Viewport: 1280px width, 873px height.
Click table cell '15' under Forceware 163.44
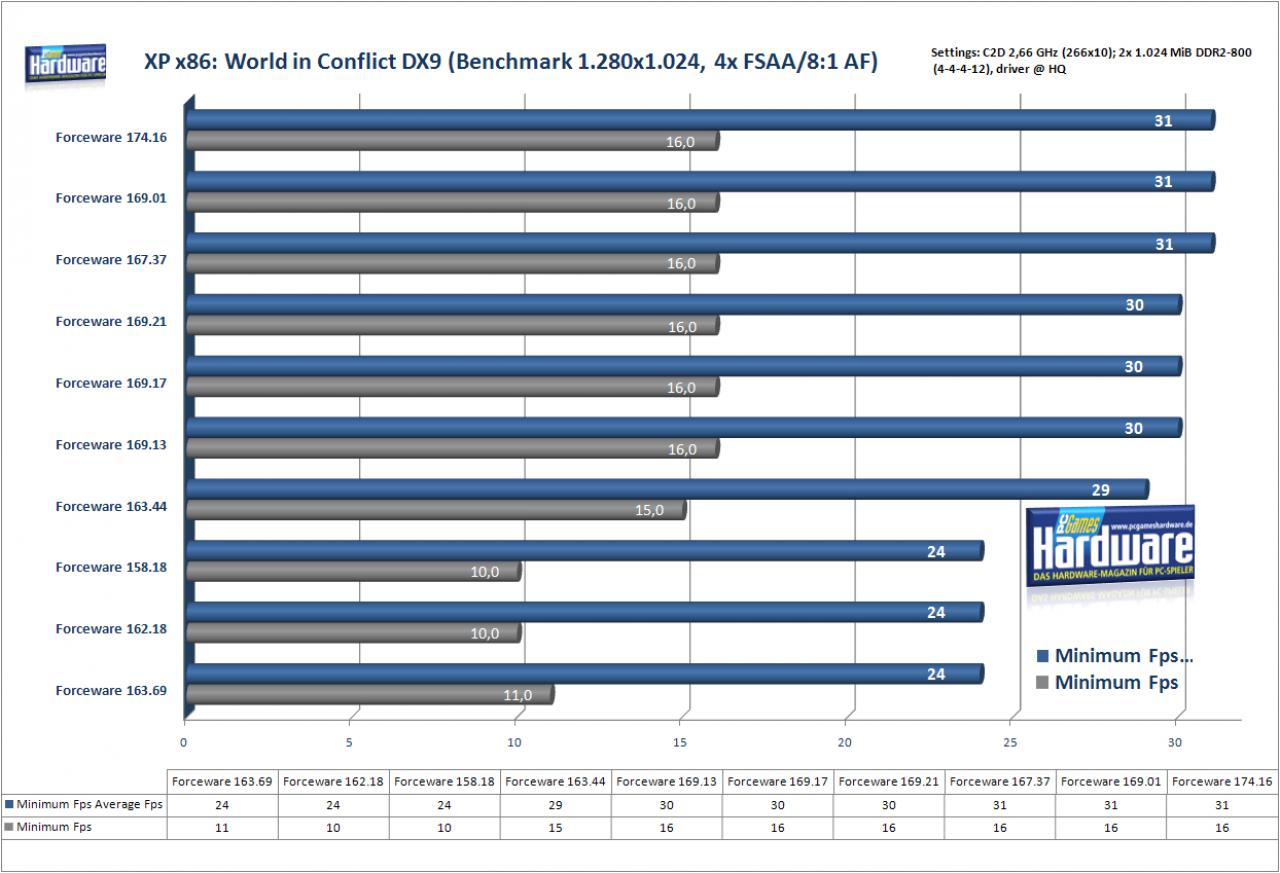[555, 828]
